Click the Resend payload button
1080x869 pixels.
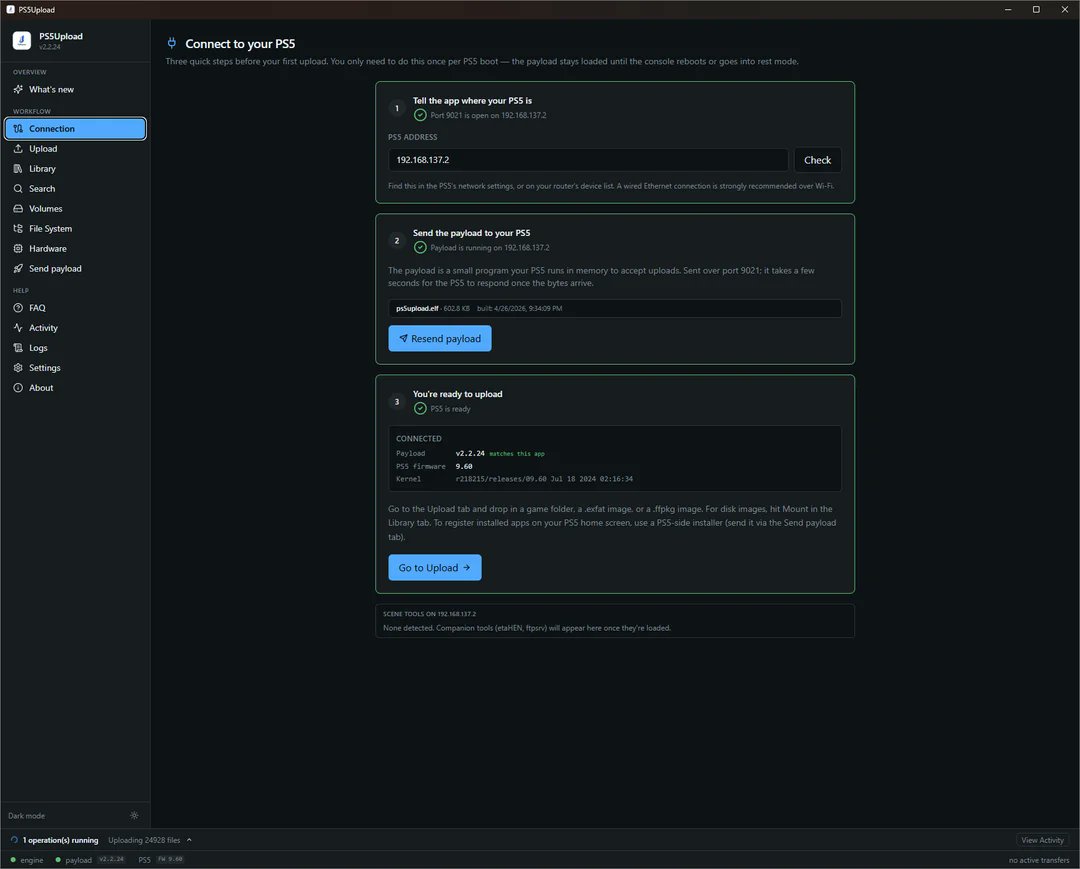[439, 338]
